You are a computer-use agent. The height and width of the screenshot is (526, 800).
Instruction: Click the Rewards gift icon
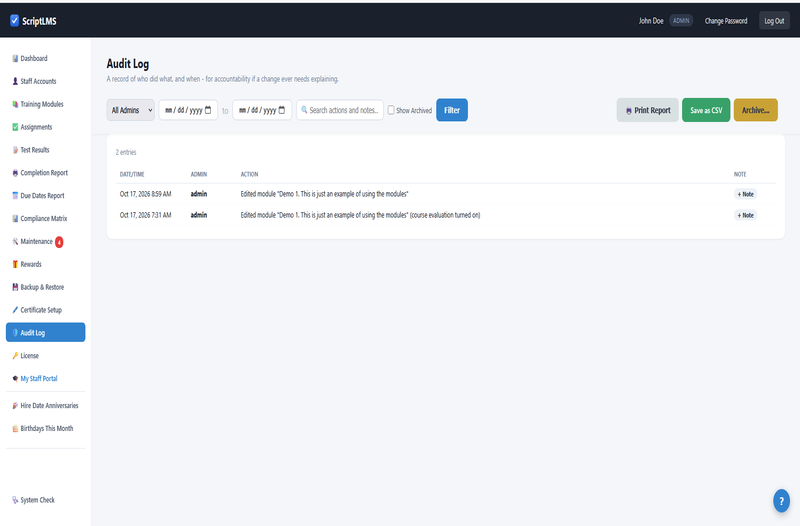tap(15, 264)
